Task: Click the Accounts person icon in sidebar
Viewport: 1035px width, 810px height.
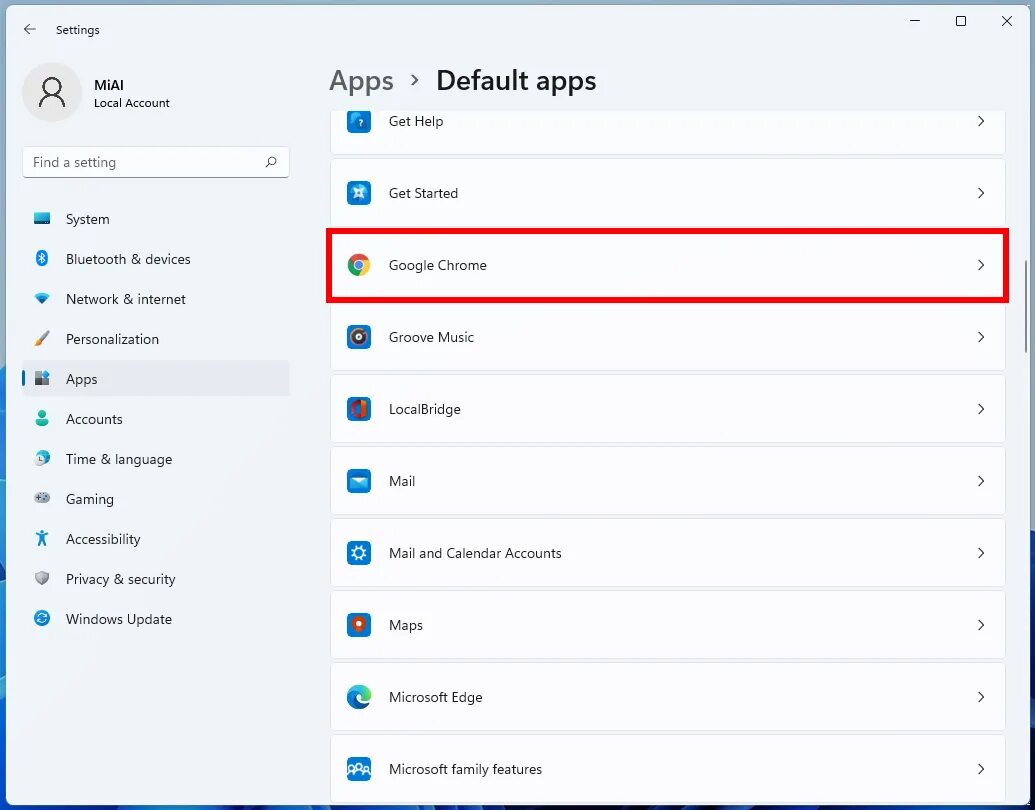Action: (x=42, y=419)
